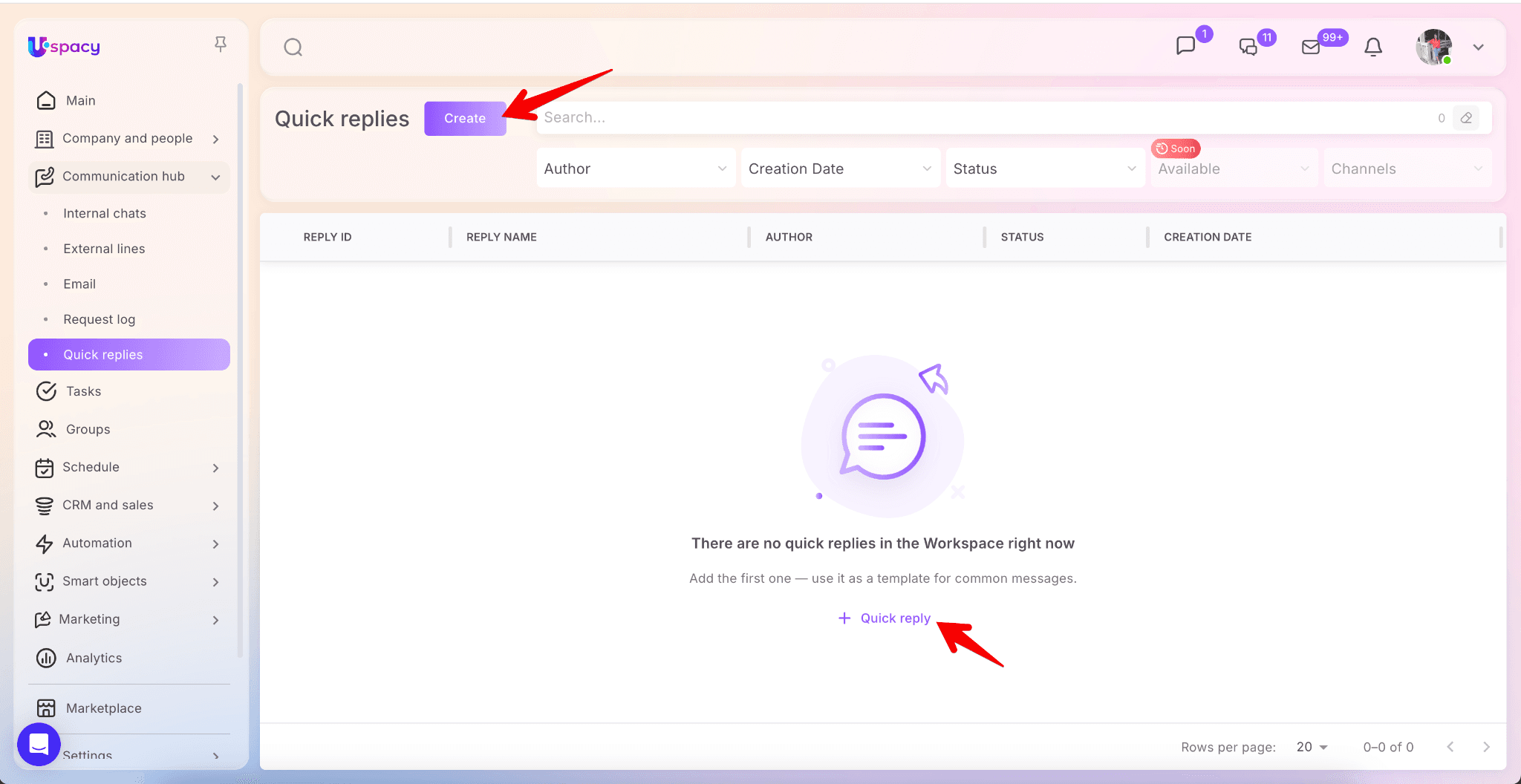Open the global search magnifier icon
The width and height of the screenshot is (1521, 784).
(x=293, y=48)
